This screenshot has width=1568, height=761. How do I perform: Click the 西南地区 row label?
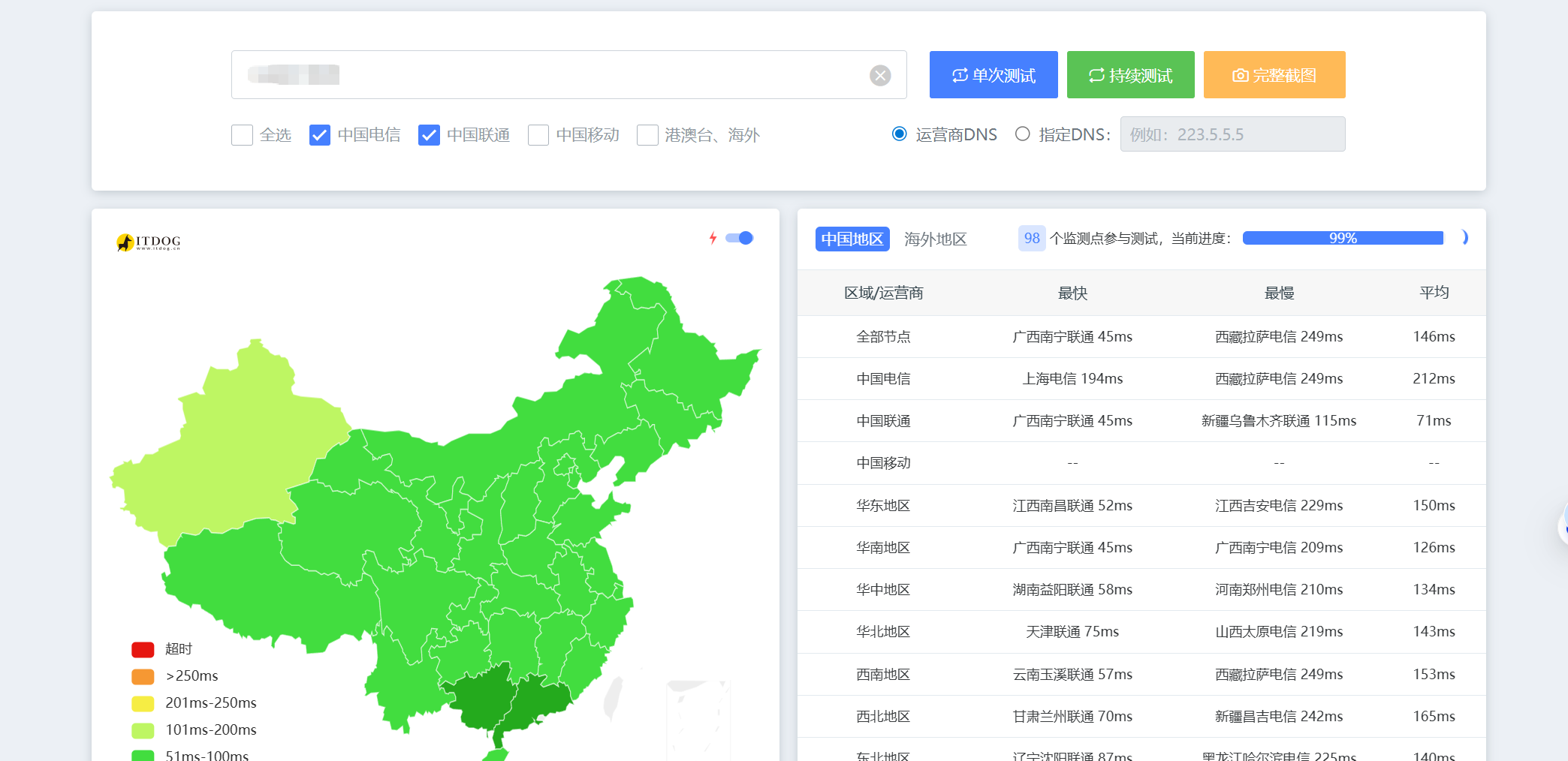[883, 675]
